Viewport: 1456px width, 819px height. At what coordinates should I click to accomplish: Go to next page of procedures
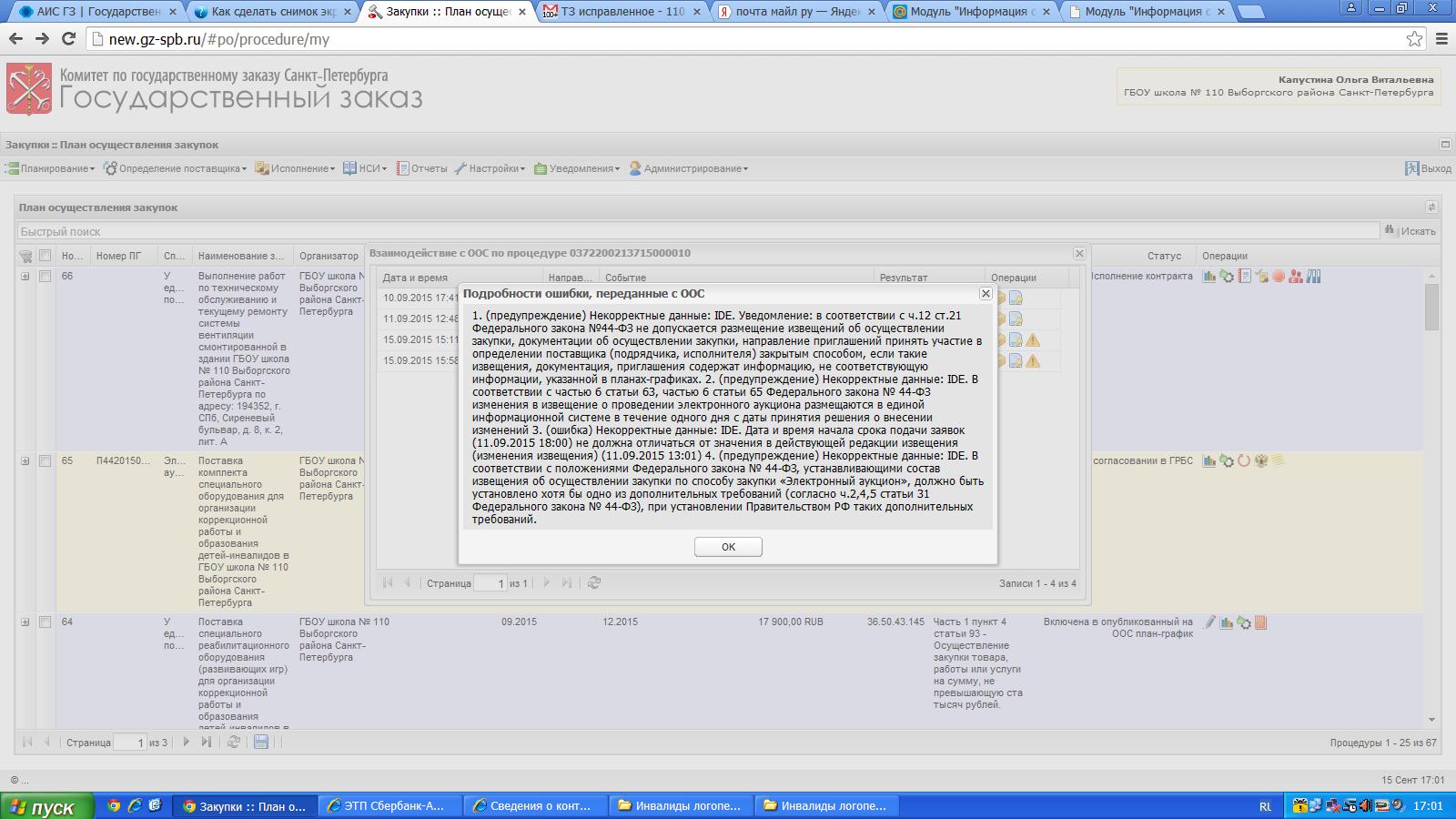click(x=187, y=742)
